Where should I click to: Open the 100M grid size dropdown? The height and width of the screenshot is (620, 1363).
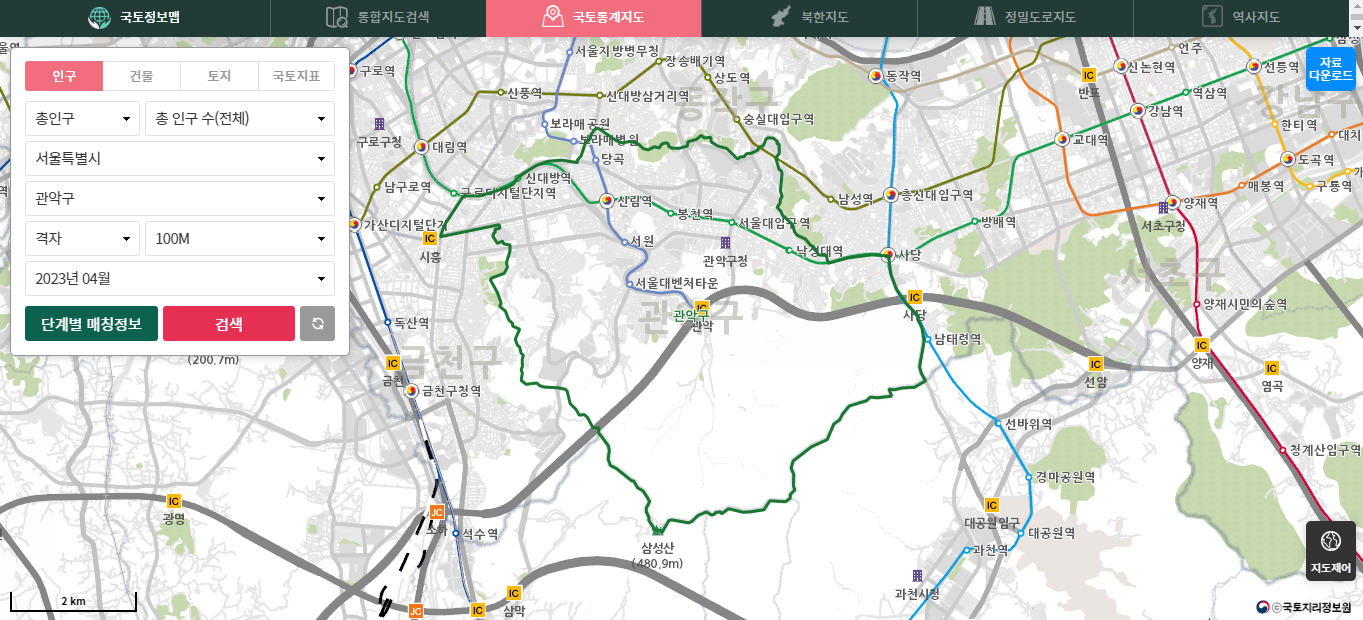pos(240,239)
